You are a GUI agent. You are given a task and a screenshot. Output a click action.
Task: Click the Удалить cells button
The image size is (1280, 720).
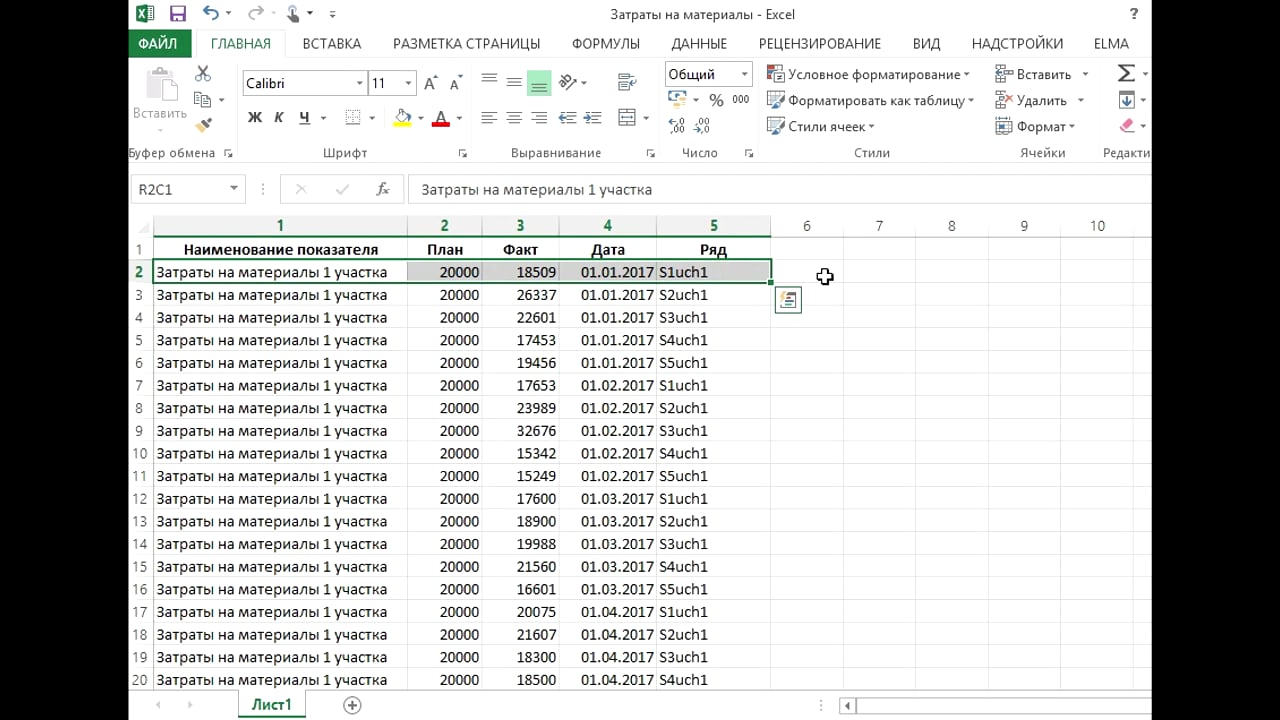1031,100
